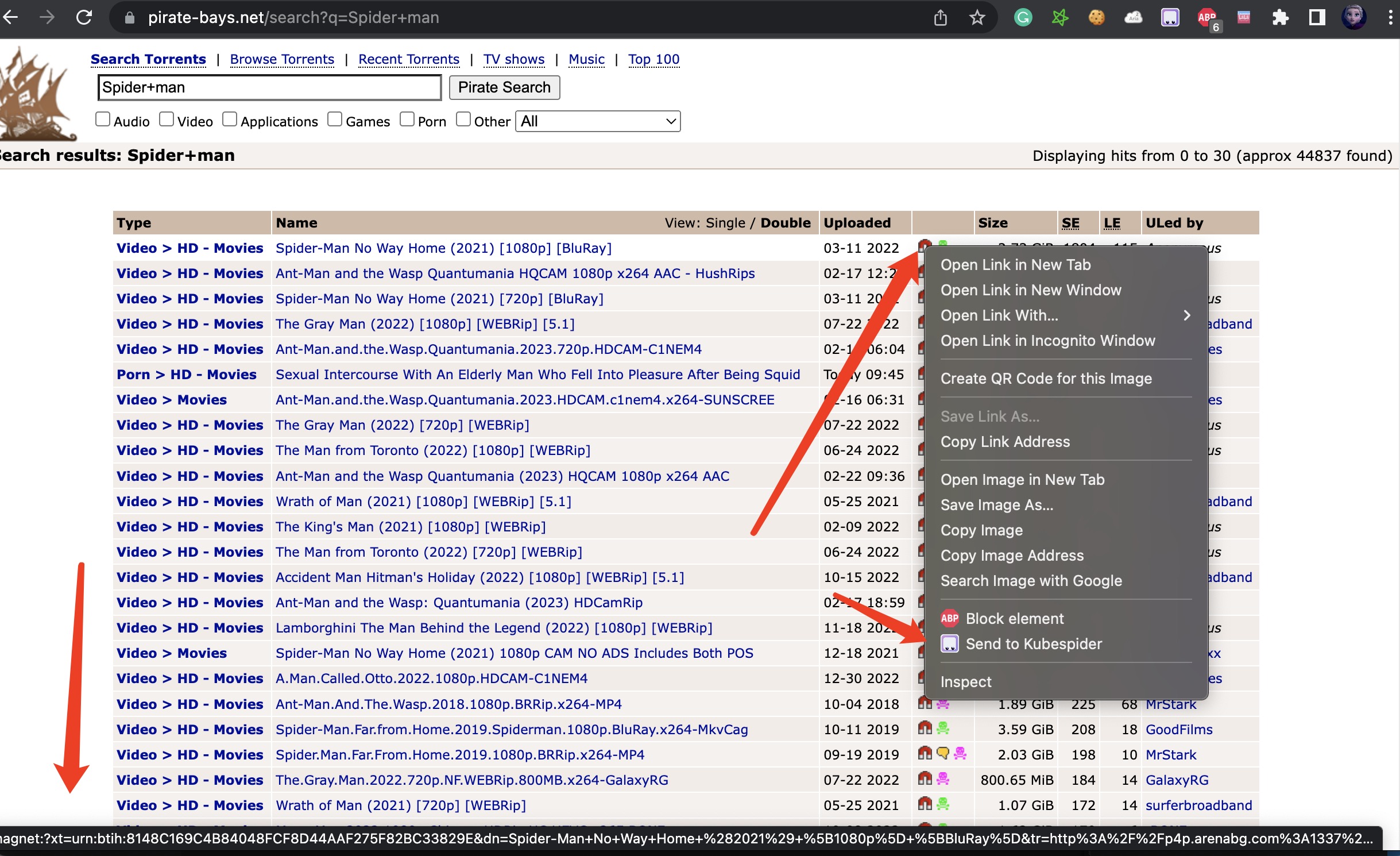
Task: Select Save Image As...
Action: pyautogui.click(x=1066, y=505)
